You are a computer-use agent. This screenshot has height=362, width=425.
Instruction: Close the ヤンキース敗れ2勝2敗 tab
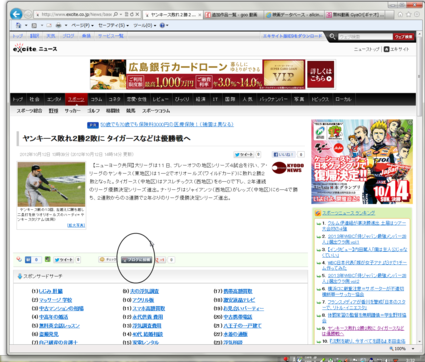coord(200,15)
